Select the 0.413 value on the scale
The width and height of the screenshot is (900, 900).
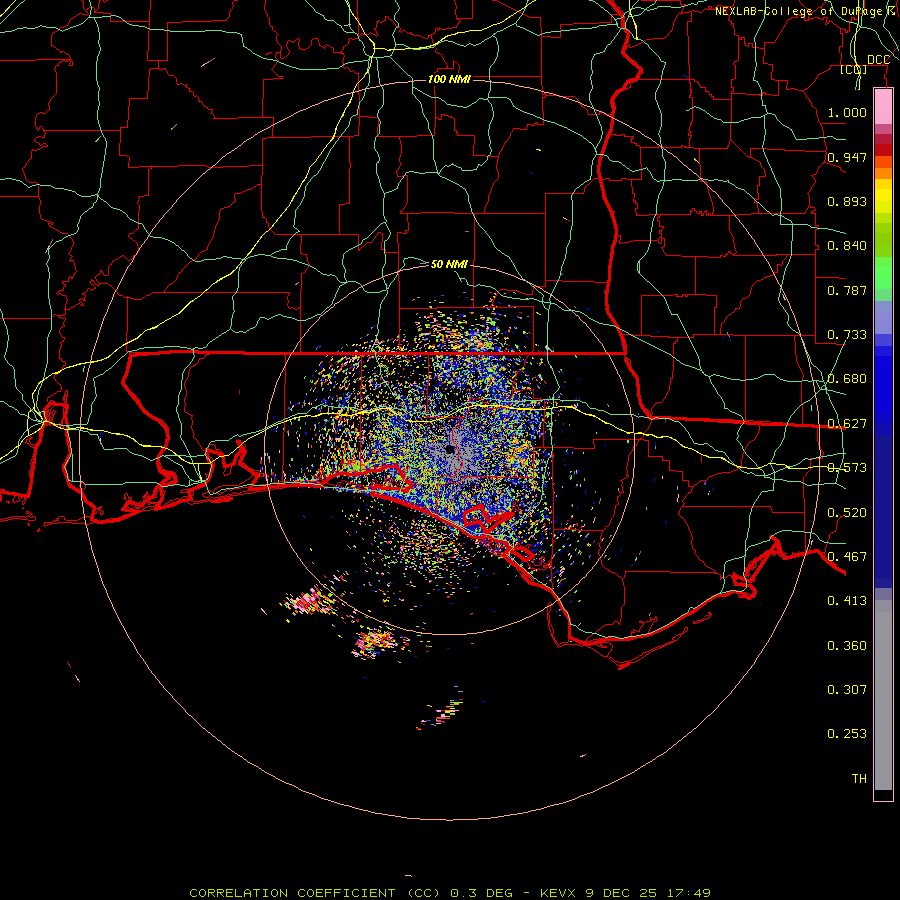(x=847, y=601)
